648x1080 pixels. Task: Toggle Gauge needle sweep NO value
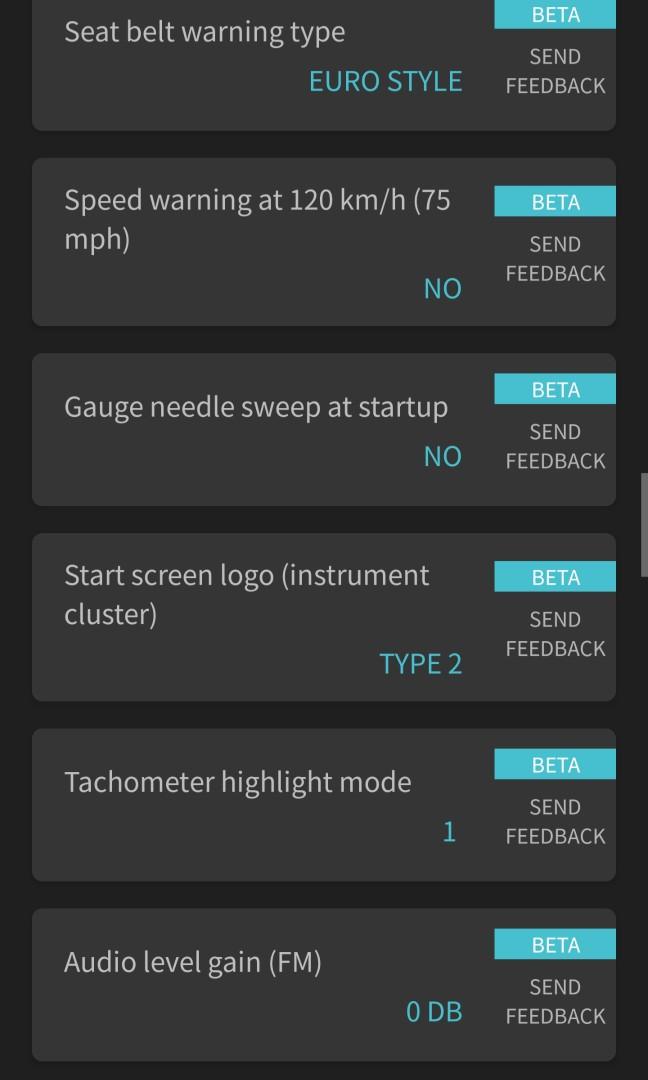point(442,457)
